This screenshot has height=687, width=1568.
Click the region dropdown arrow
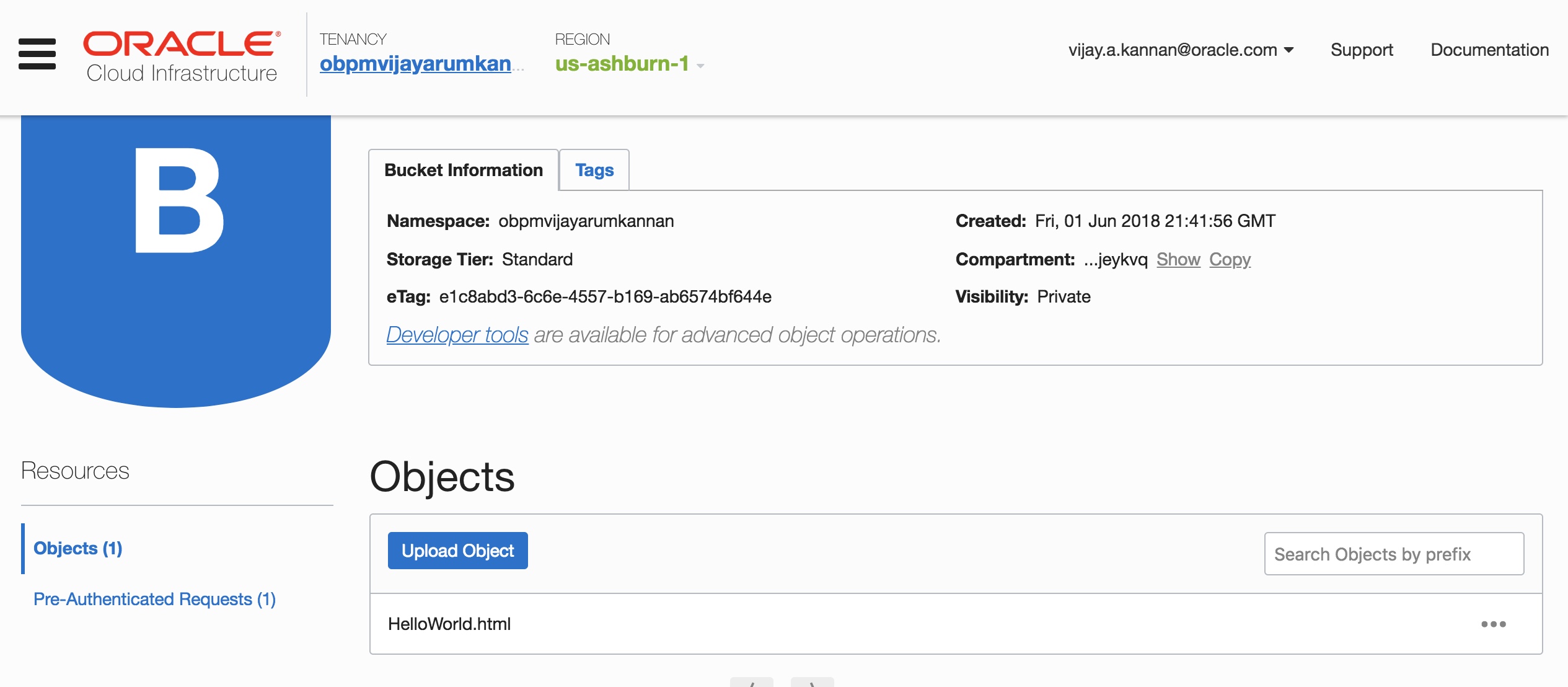pyautogui.click(x=700, y=66)
